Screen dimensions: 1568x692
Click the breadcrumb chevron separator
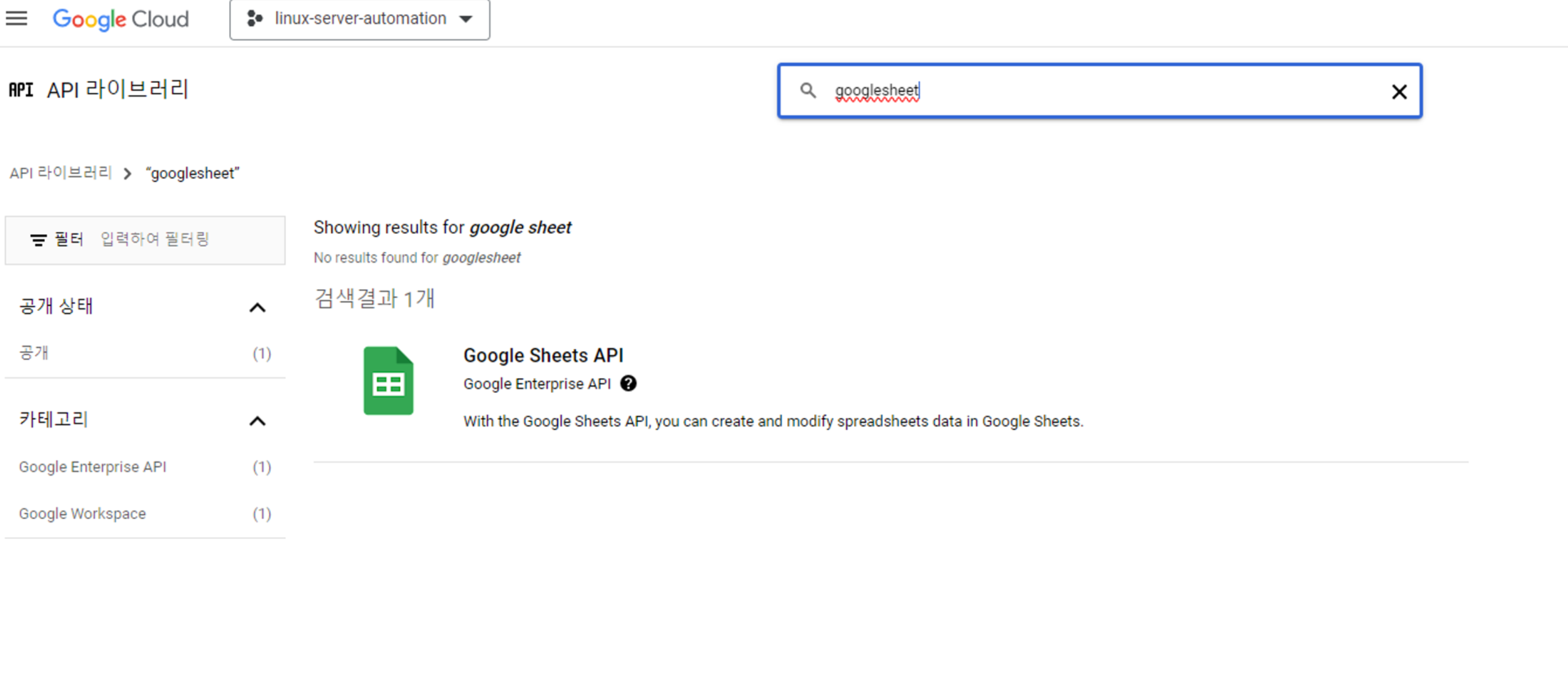tap(127, 174)
